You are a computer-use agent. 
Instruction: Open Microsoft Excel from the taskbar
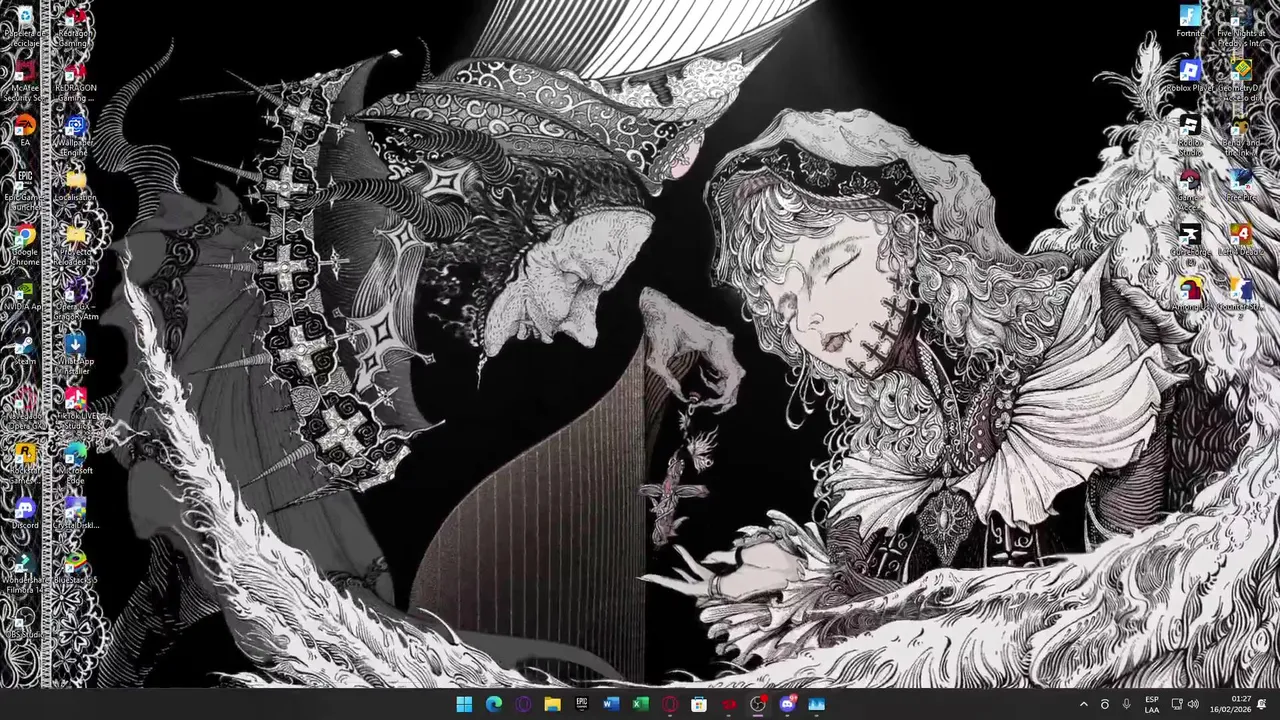click(x=640, y=704)
